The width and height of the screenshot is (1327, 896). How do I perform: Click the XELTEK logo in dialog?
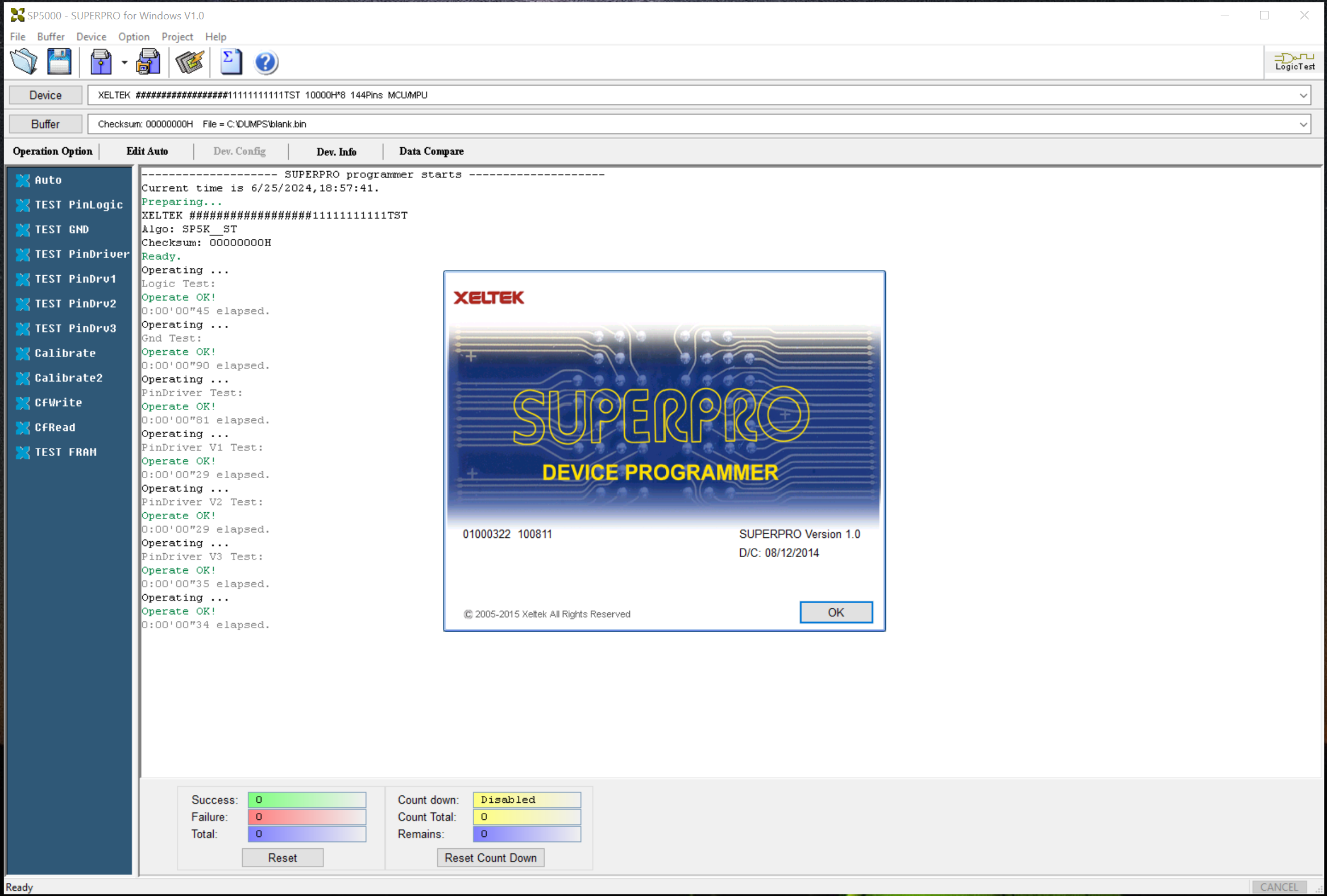[x=489, y=297]
